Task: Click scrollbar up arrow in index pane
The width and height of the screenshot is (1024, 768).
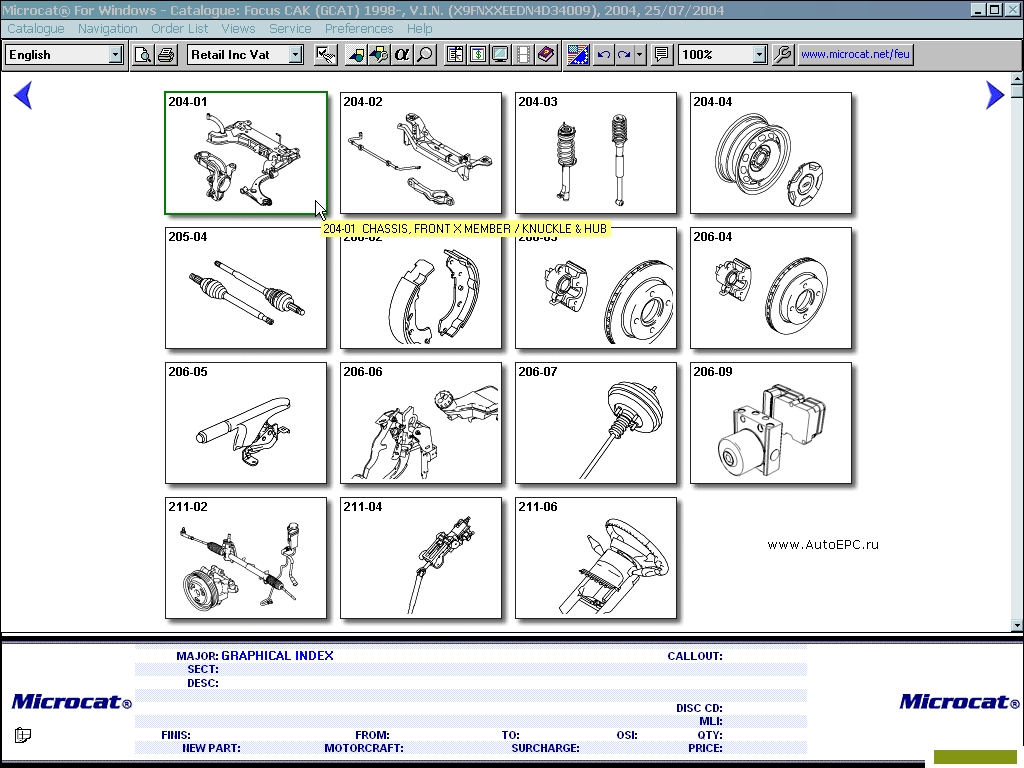Action: pos(1017,78)
